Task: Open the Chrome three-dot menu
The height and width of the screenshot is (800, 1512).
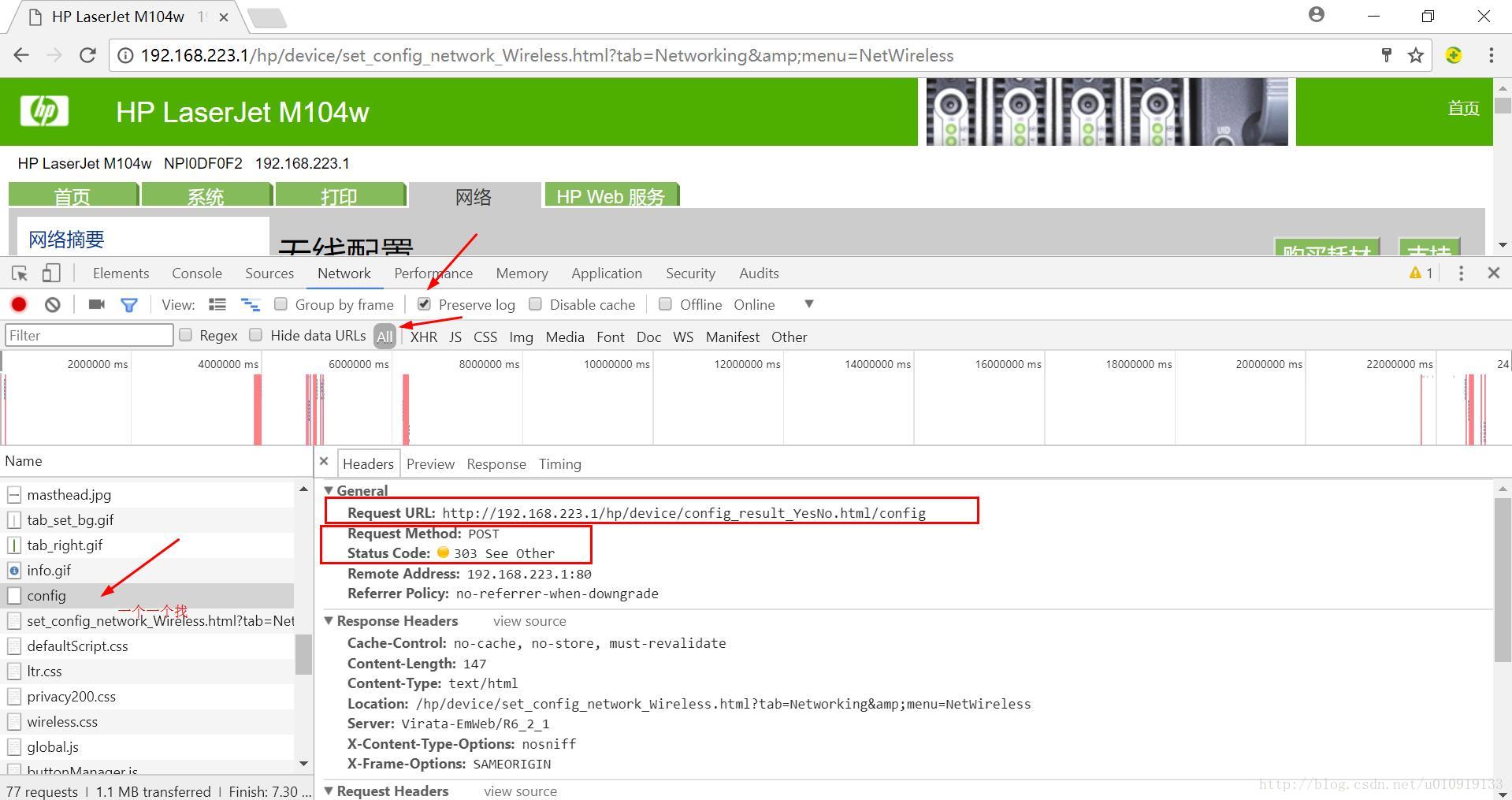Action: pos(1491,55)
